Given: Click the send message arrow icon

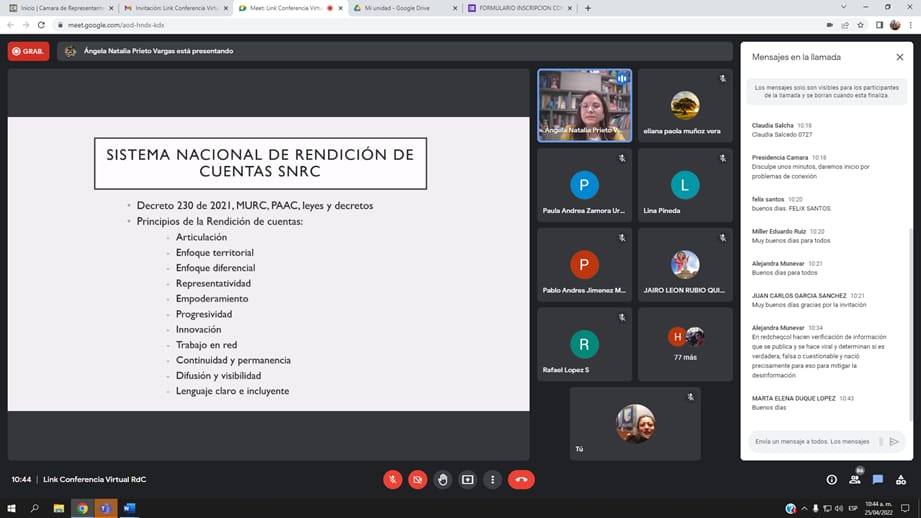Looking at the screenshot, I should click(894, 441).
